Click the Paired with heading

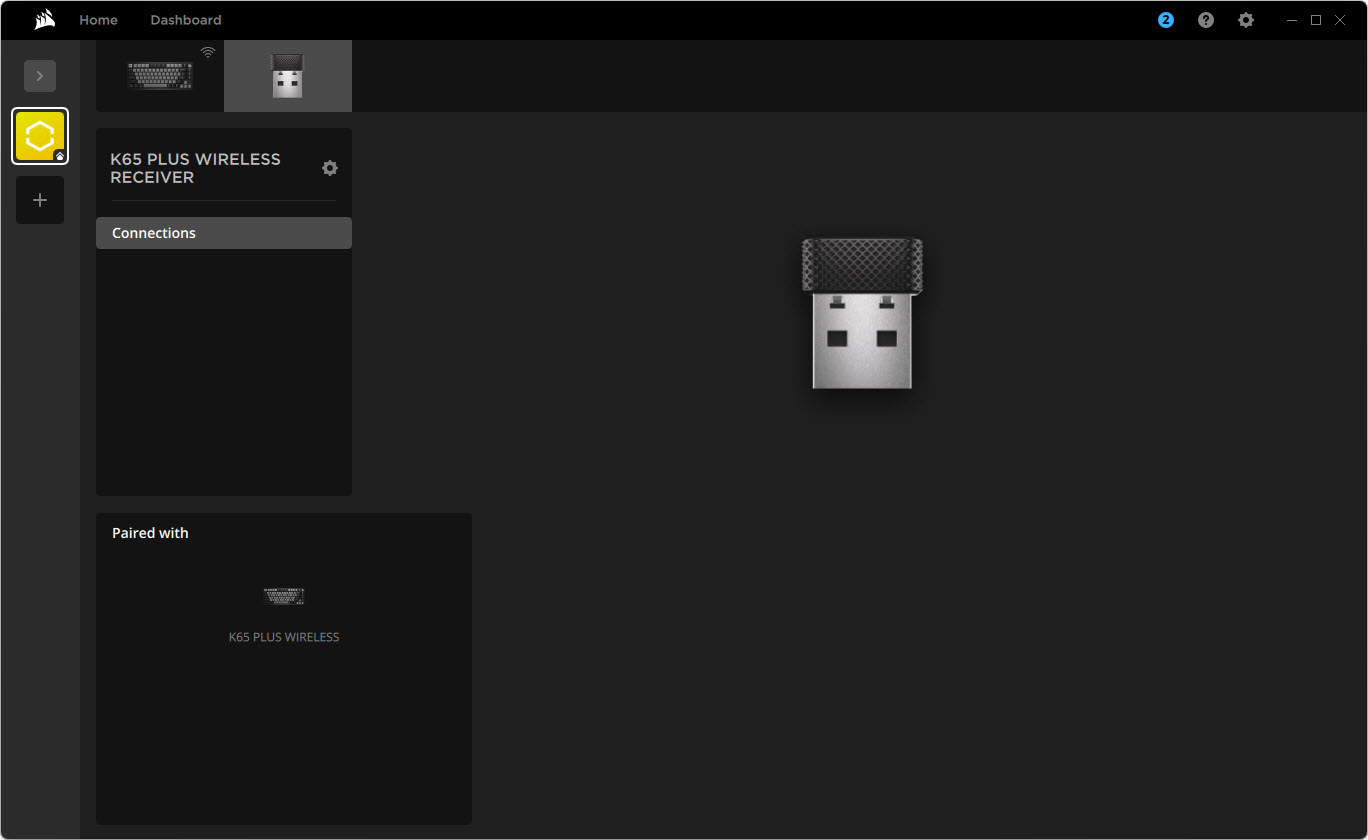tap(150, 533)
